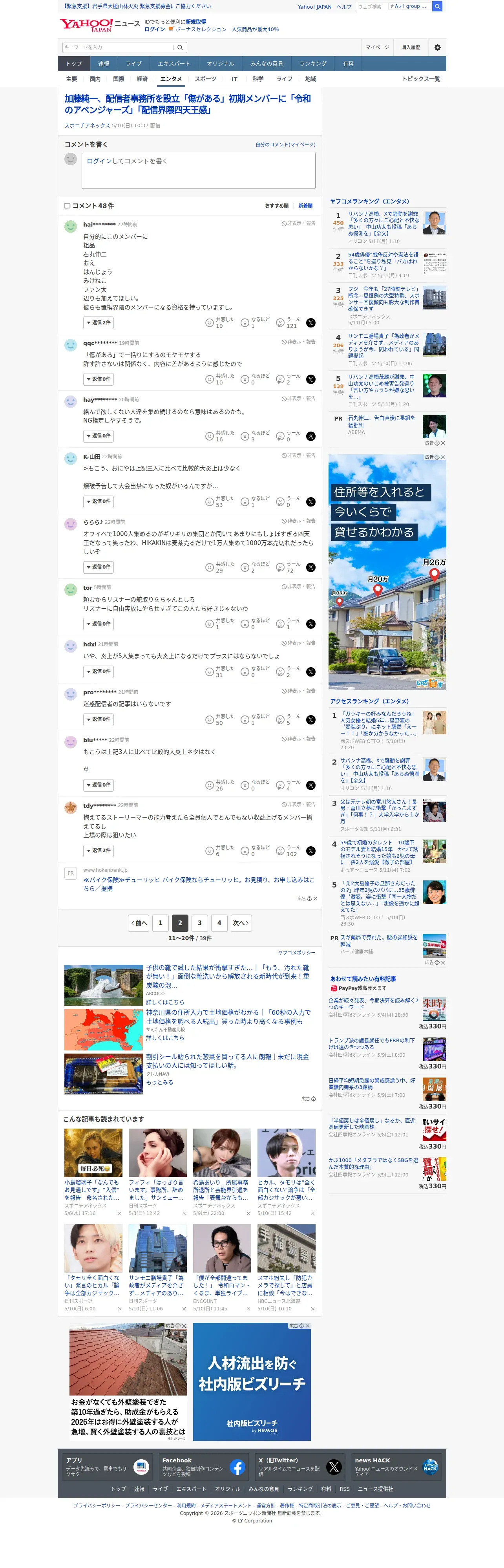Open the news HACK footer icon

click(430, 1467)
